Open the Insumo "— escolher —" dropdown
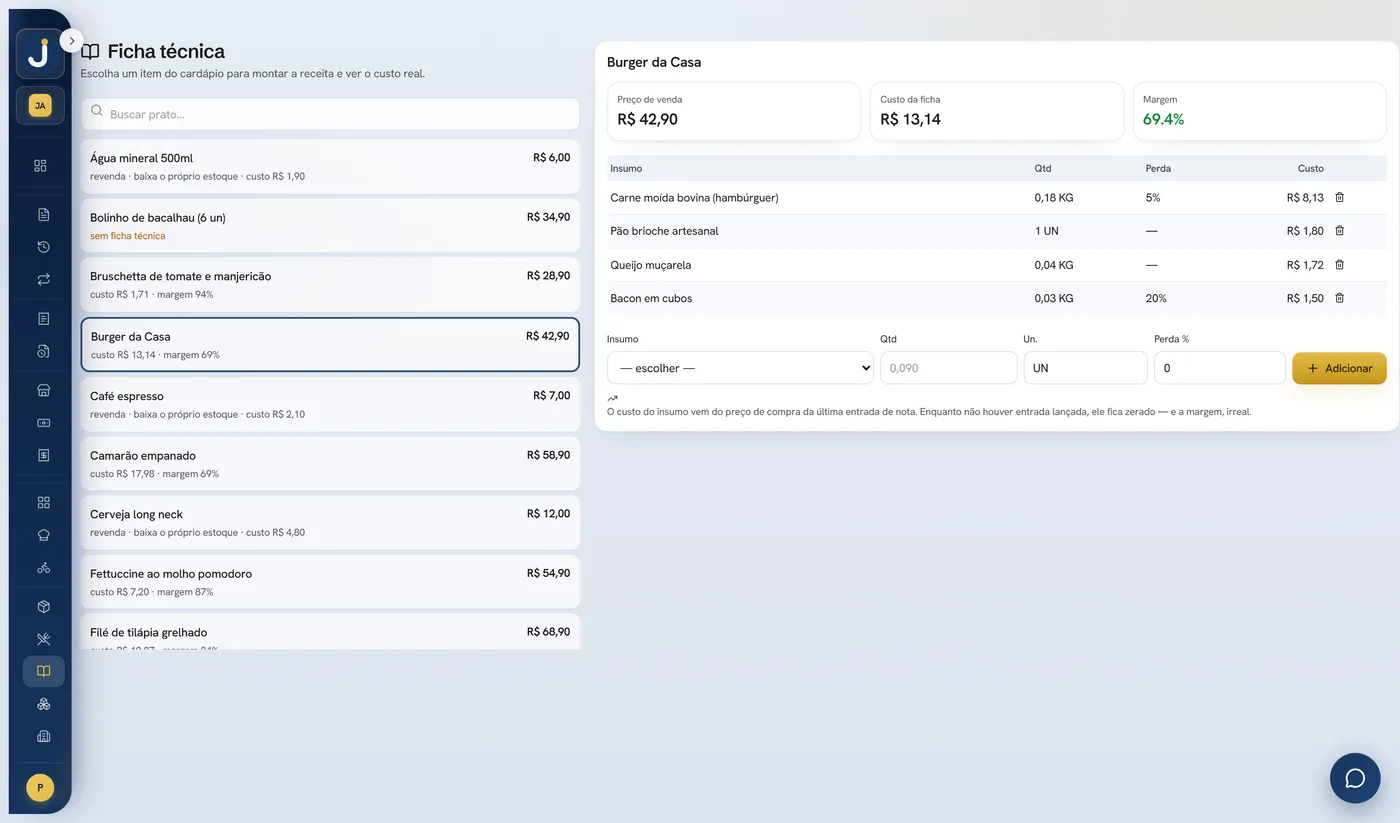Image resolution: width=1400 pixels, height=823 pixels. 741,368
